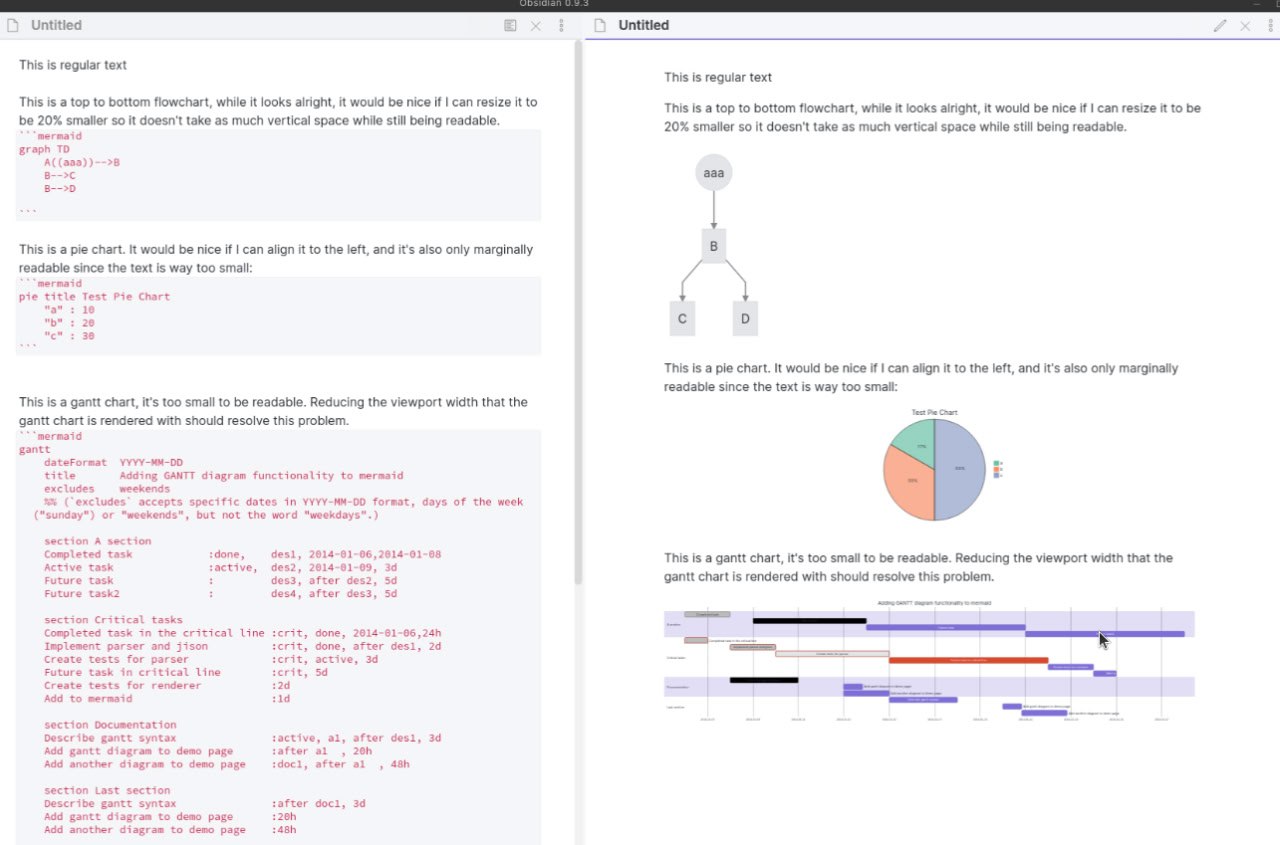
Task: Click the right pane's Untitled title
Action: tap(643, 26)
